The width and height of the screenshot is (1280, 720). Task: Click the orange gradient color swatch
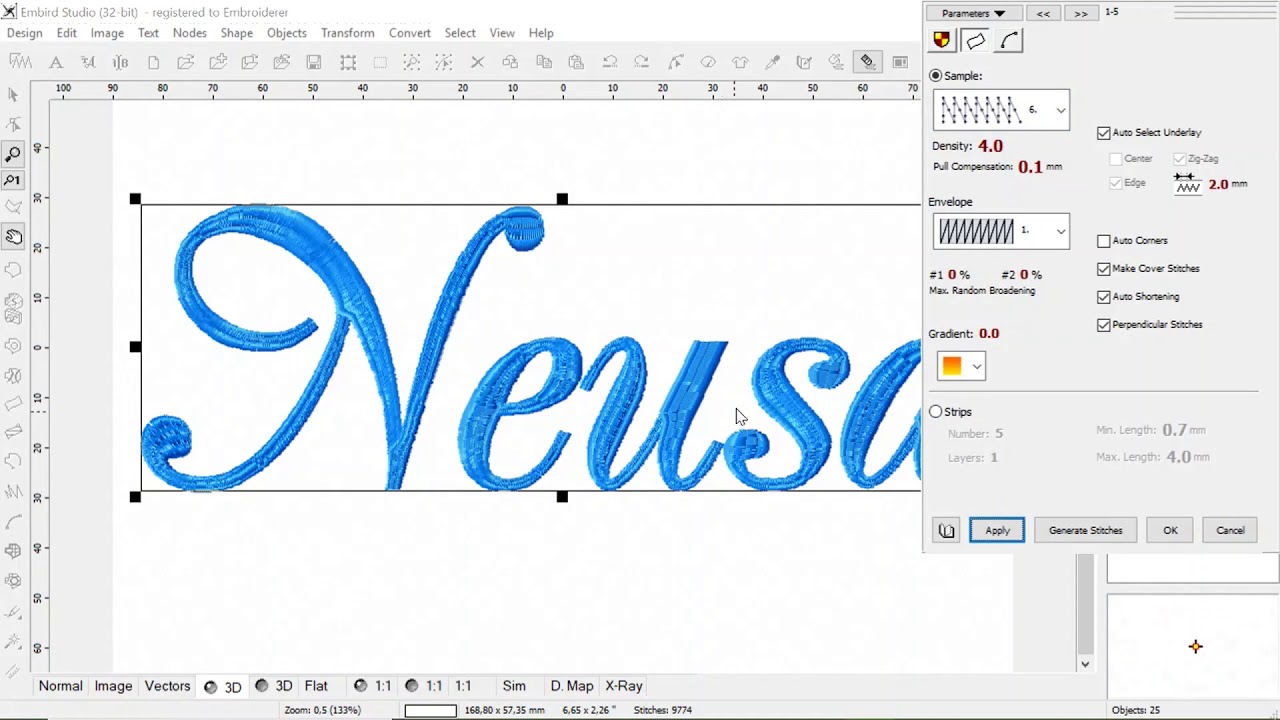(x=952, y=367)
